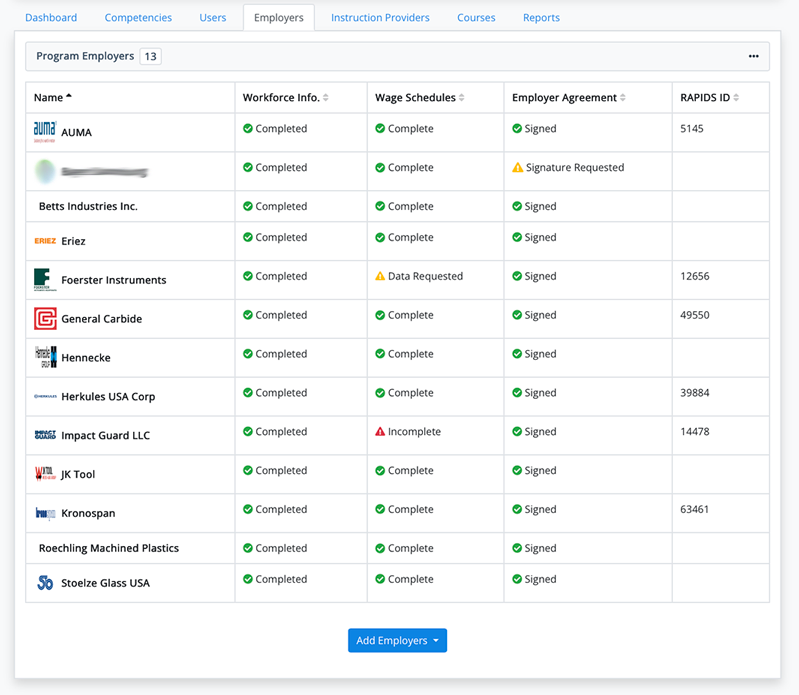The width and height of the screenshot is (799, 695).
Task: Click the Data Requested warning icon
Action: (x=380, y=276)
